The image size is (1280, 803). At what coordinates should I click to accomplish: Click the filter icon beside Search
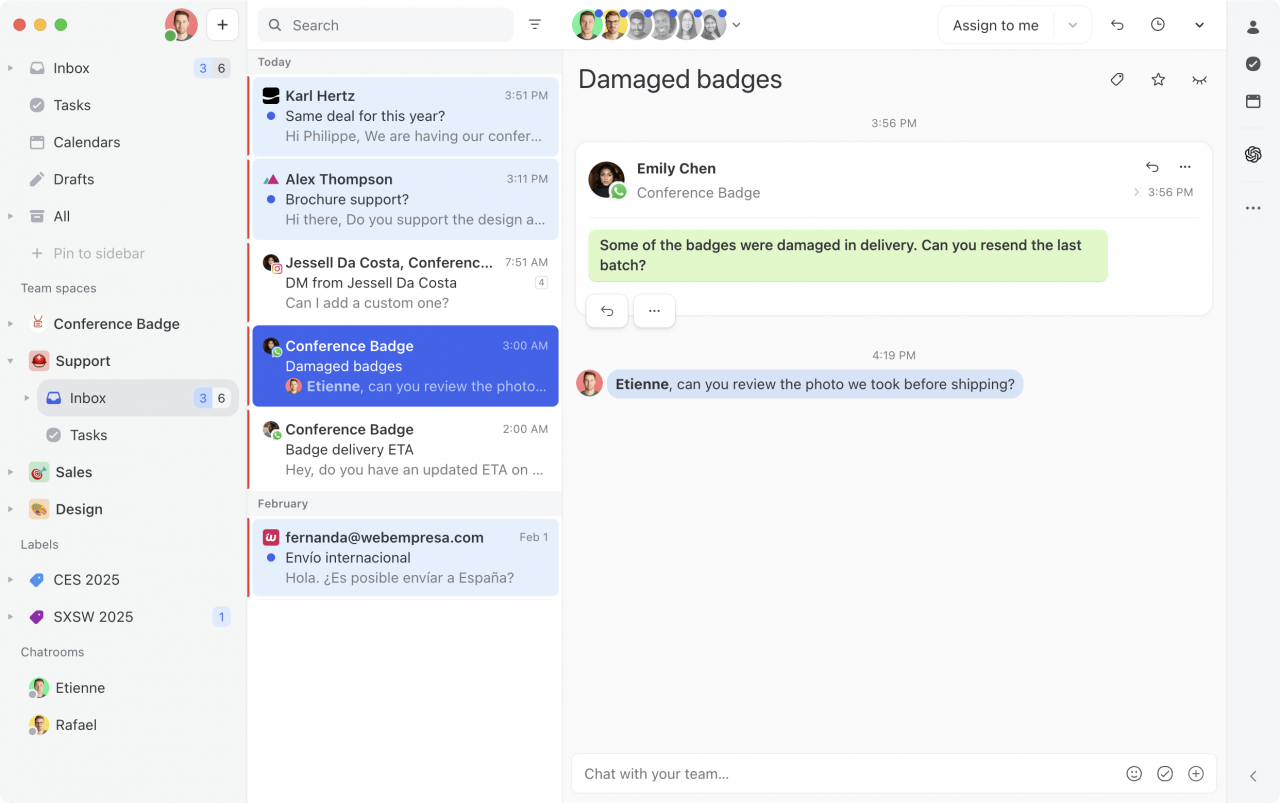click(535, 25)
